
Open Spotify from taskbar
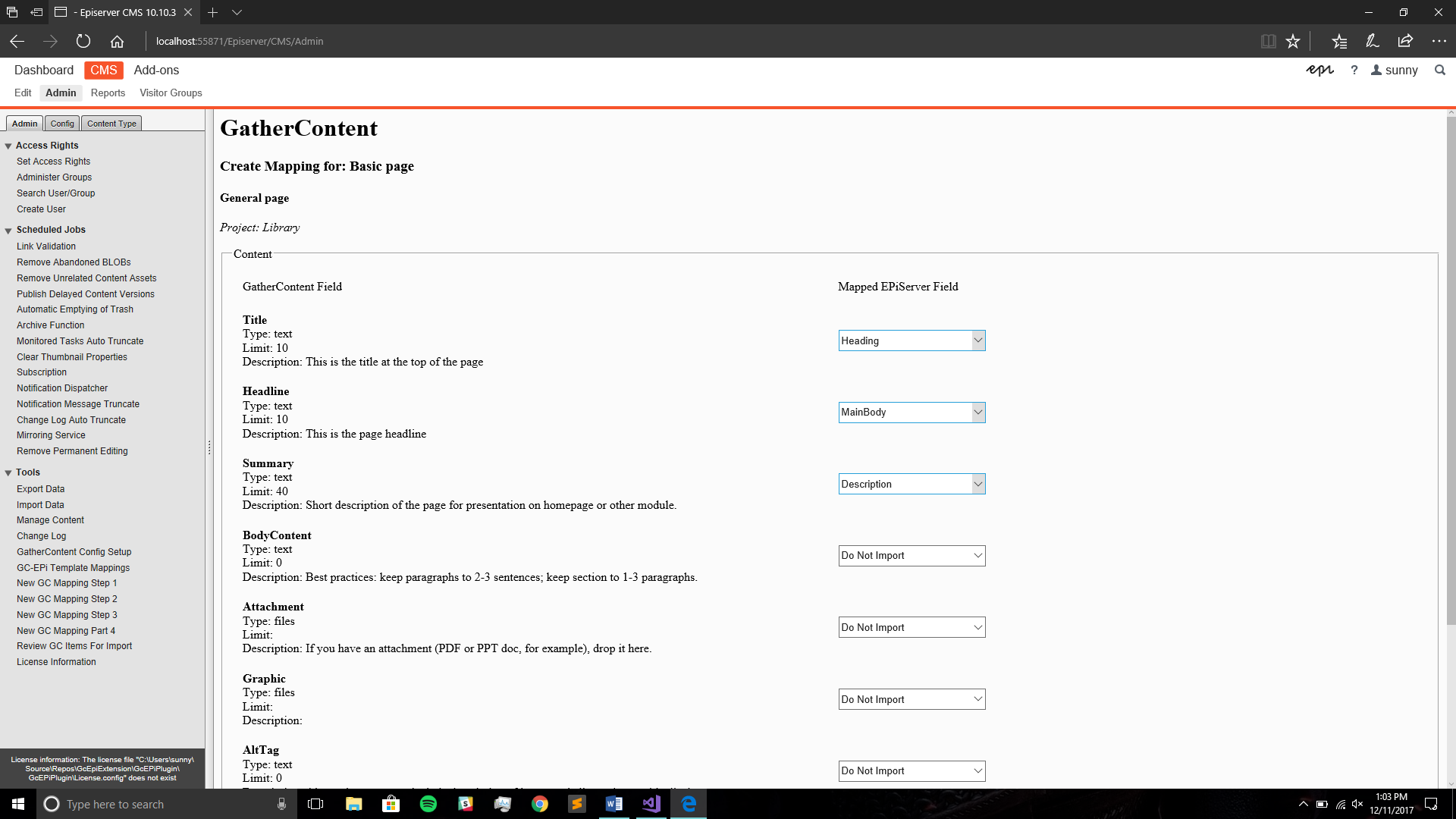428,804
